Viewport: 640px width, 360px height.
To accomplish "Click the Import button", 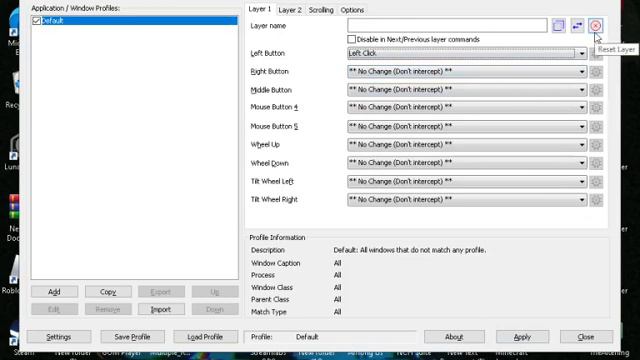I will pyautogui.click(x=161, y=309).
